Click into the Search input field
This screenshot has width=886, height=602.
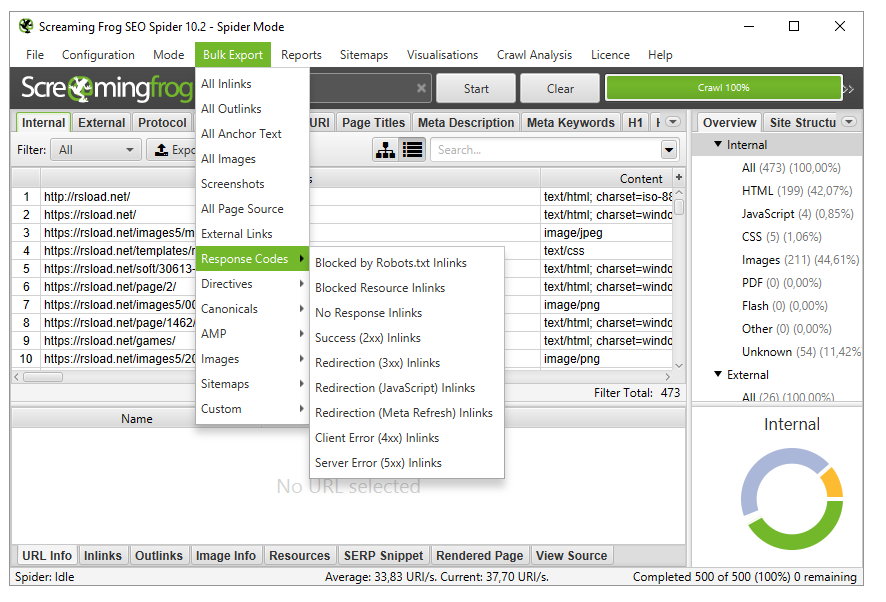546,150
